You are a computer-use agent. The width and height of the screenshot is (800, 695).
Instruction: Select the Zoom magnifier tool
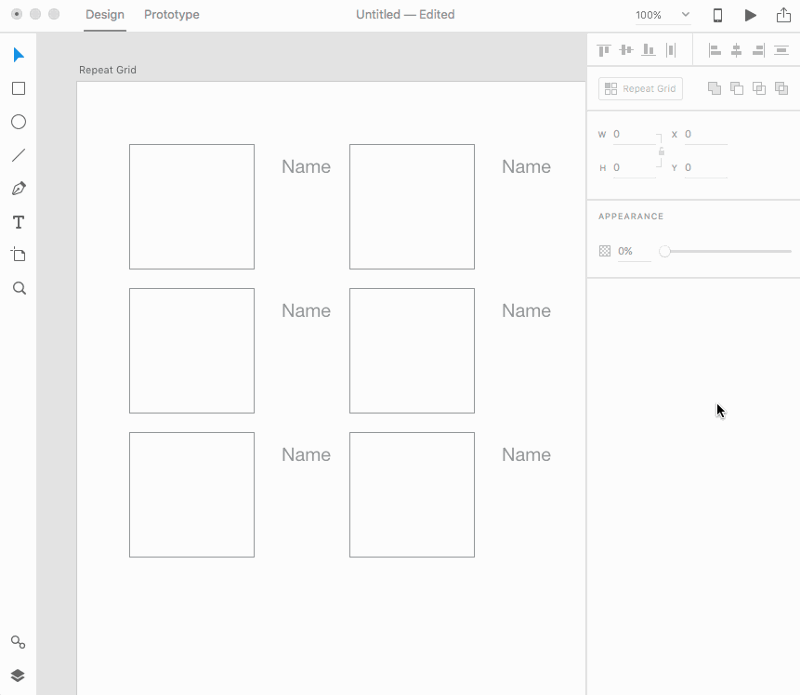pyautogui.click(x=18, y=288)
